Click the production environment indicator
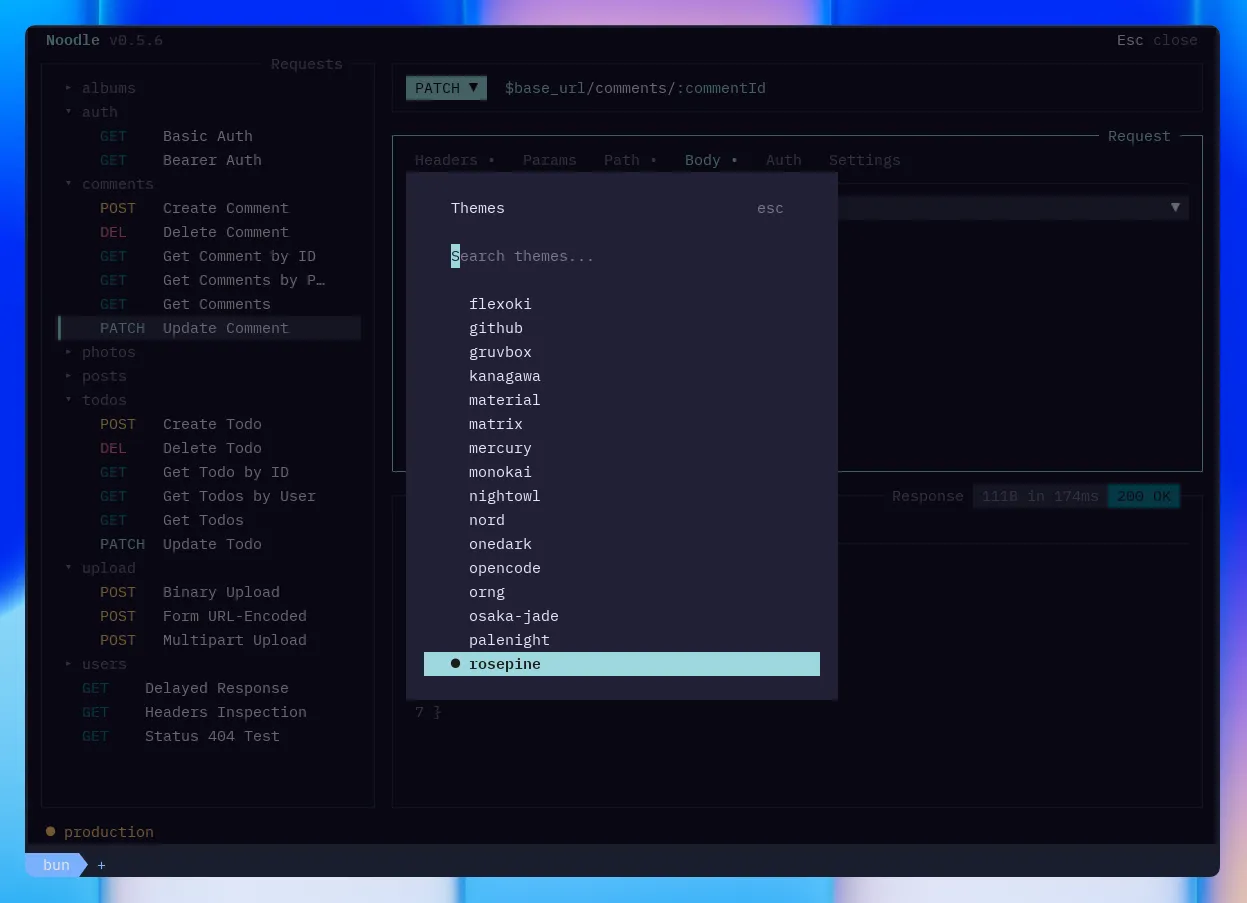 point(100,832)
